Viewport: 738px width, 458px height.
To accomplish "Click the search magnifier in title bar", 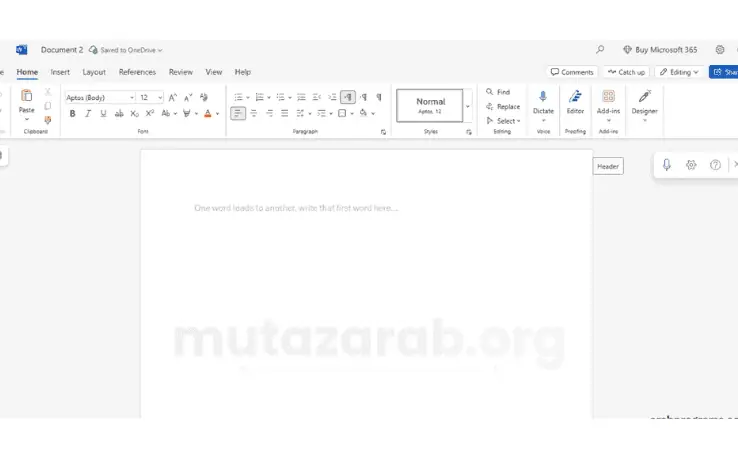I will 600,49.
